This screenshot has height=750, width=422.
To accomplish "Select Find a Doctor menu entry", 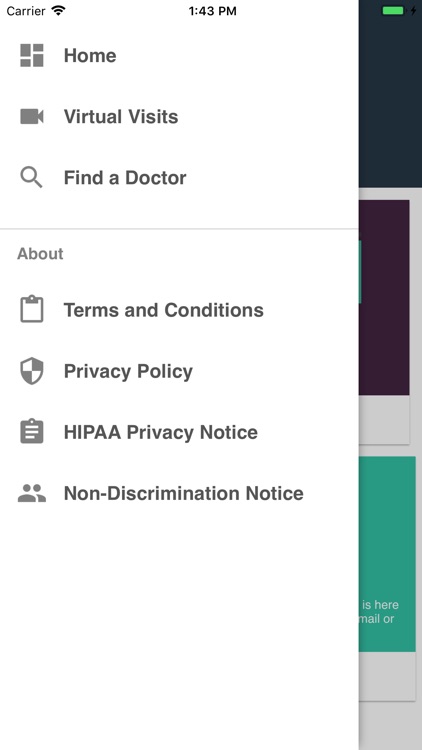I will 179,178.
